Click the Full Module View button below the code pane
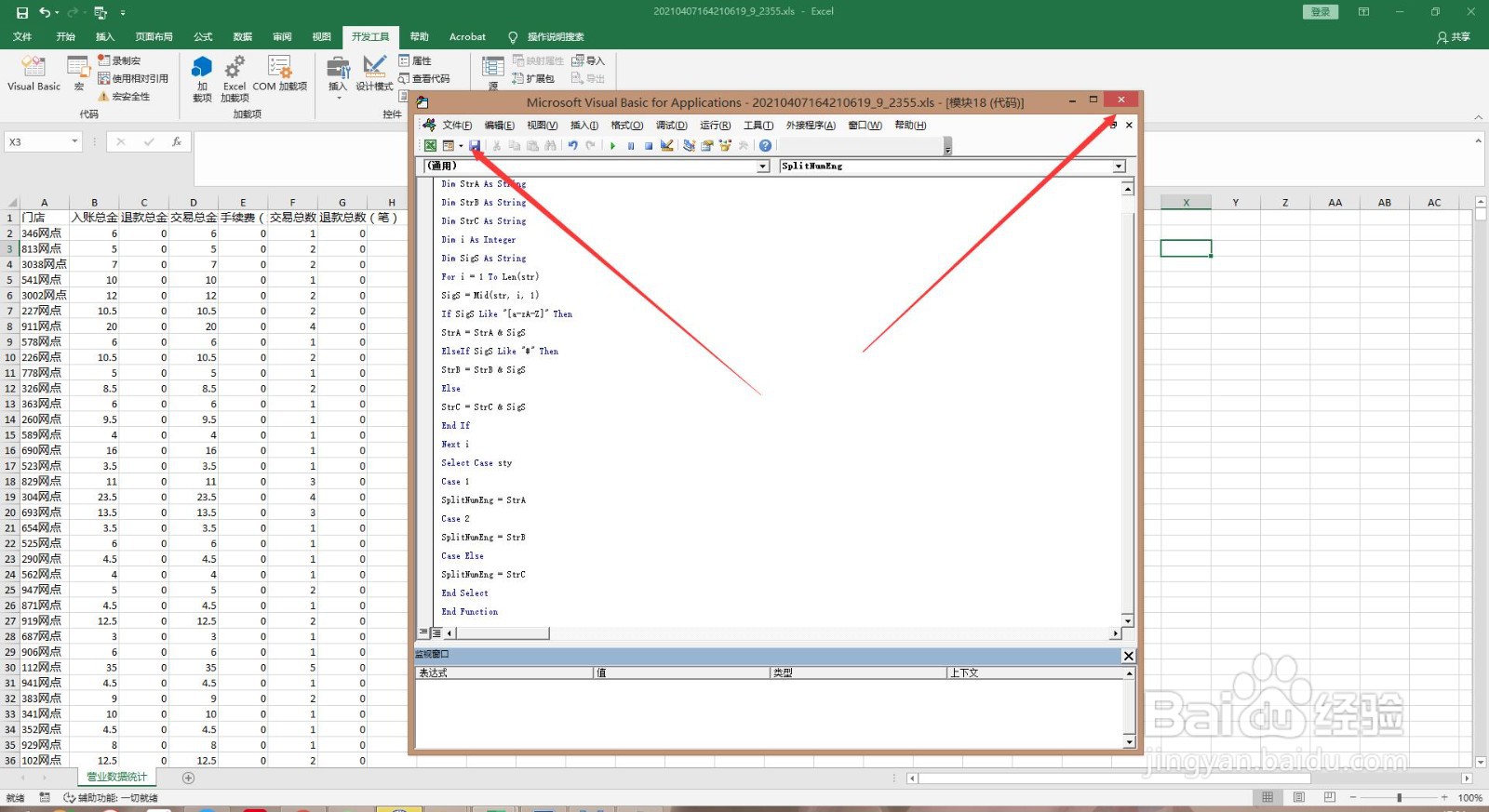This screenshot has height=812, width=1489. [x=436, y=632]
